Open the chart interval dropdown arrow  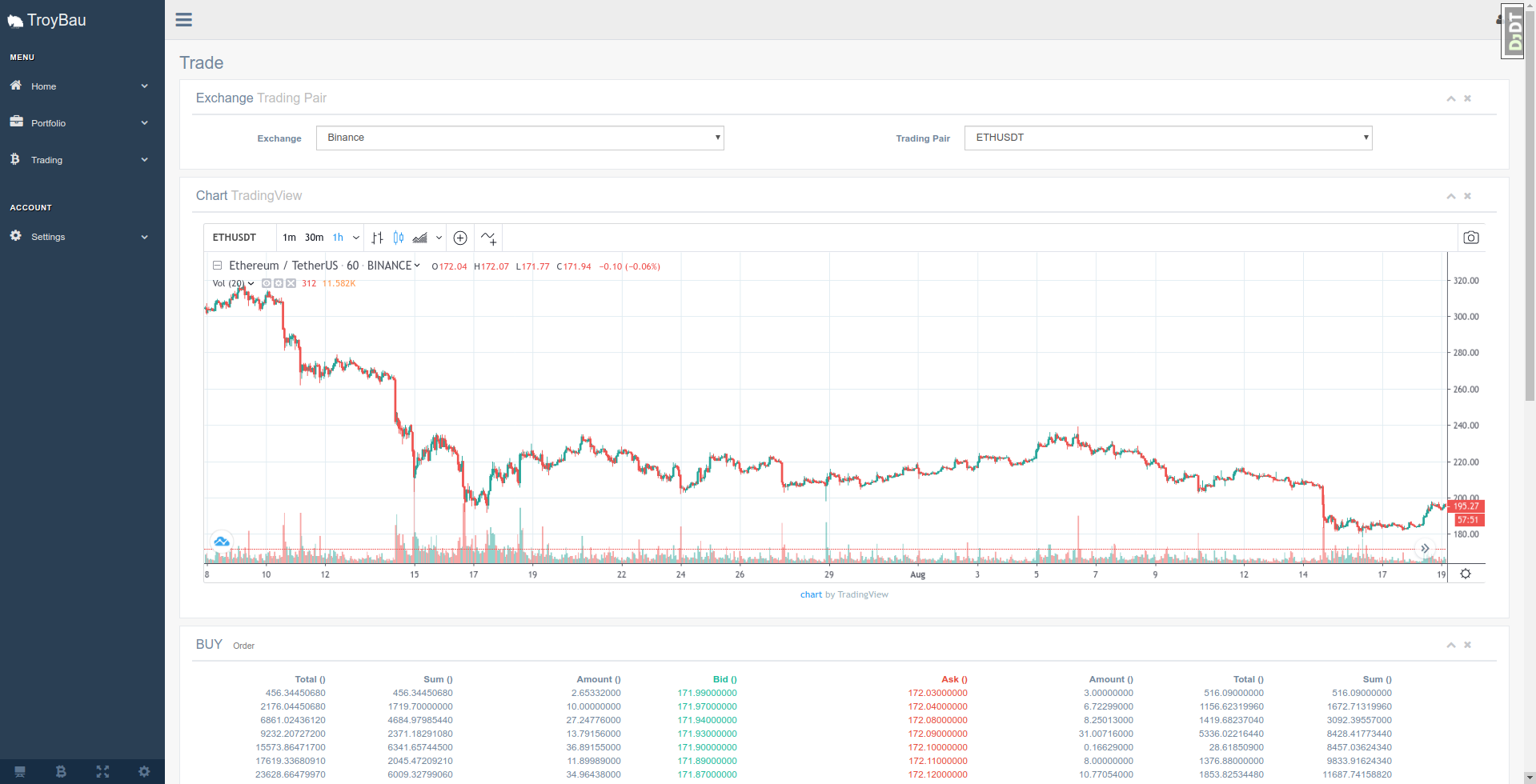pyautogui.click(x=356, y=238)
